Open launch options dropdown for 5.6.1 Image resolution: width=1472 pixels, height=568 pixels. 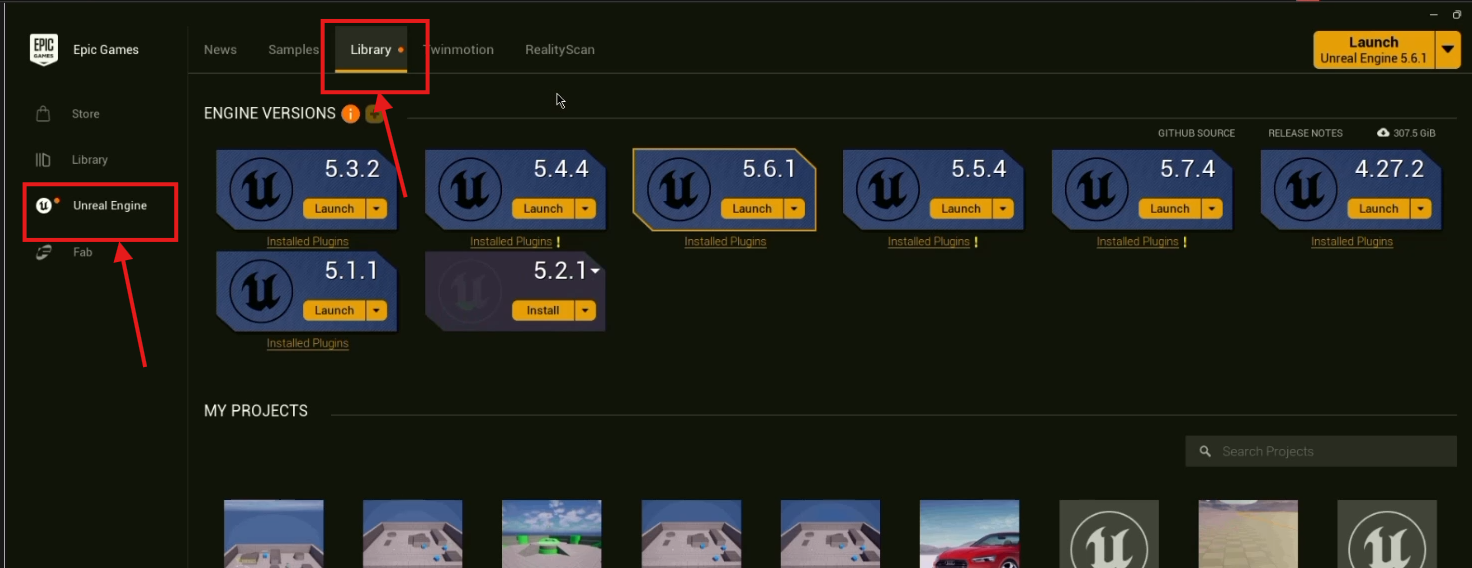click(x=795, y=209)
